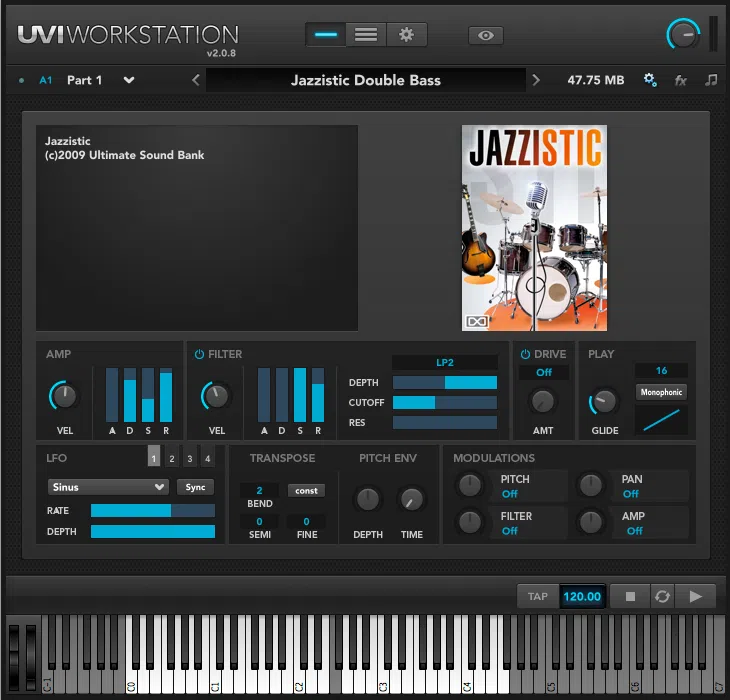
Task: Adjust the GLIDE knob
Action: [x=604, y=402]
